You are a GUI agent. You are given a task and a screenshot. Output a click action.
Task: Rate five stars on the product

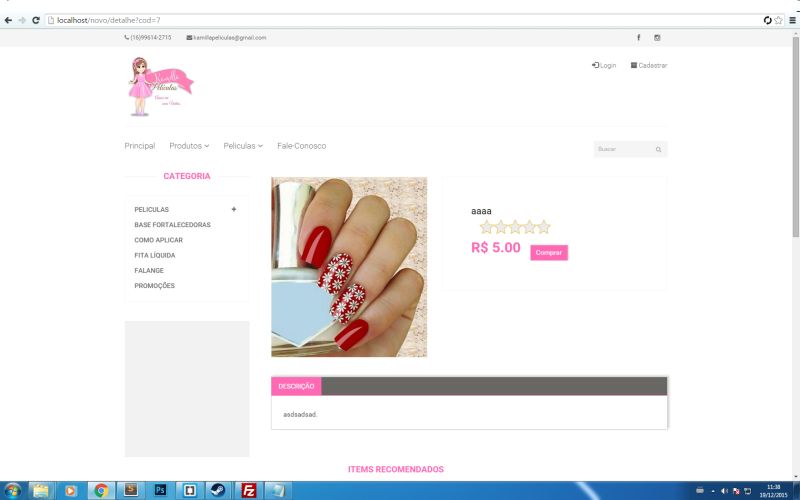544,227
